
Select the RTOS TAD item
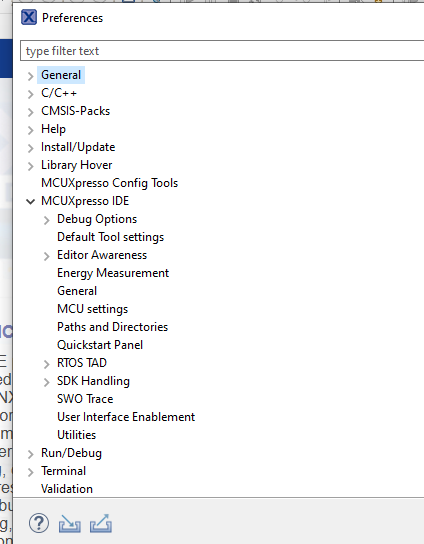point(82,363)
